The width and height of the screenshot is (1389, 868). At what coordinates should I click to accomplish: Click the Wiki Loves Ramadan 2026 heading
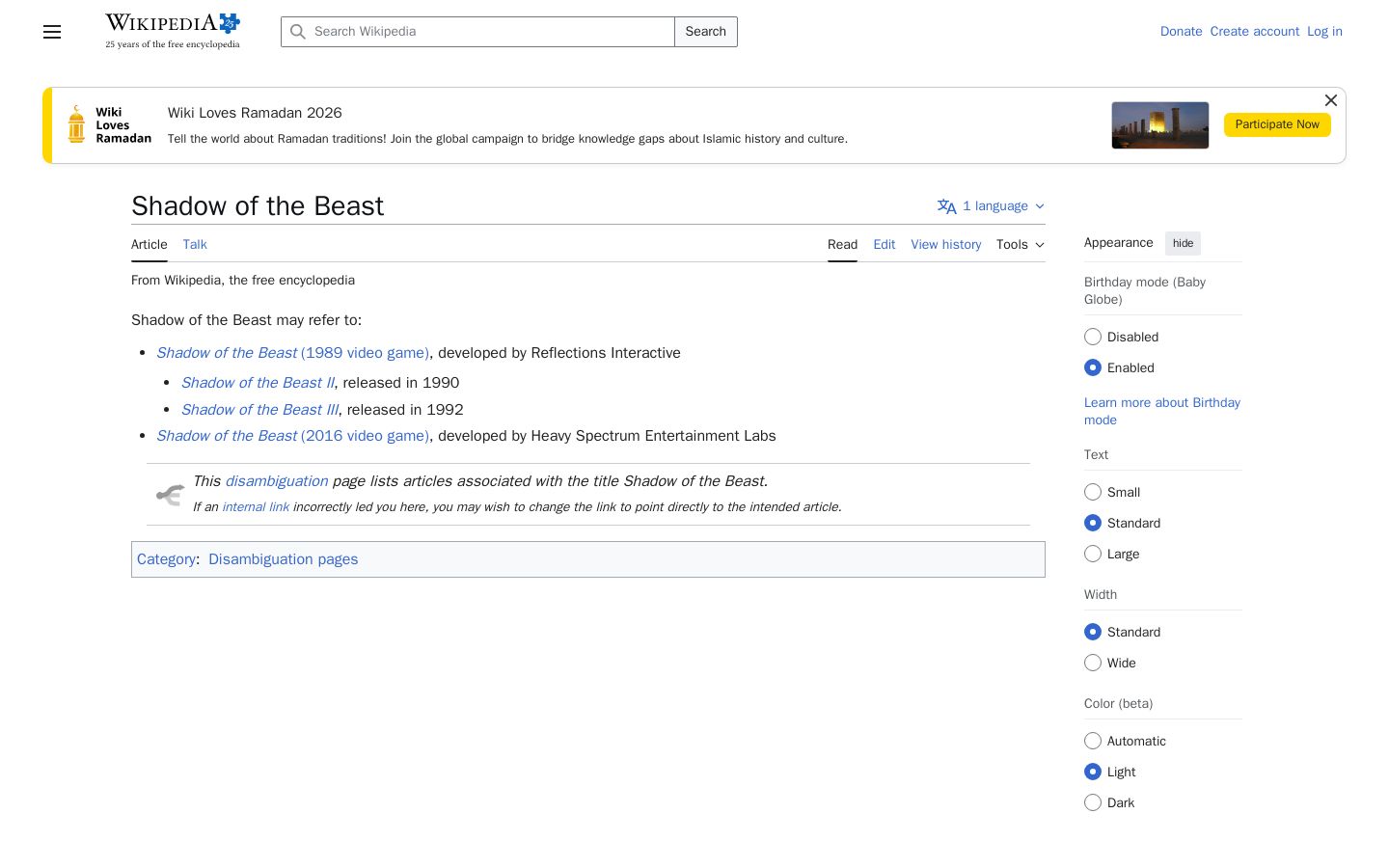point(255,113)
